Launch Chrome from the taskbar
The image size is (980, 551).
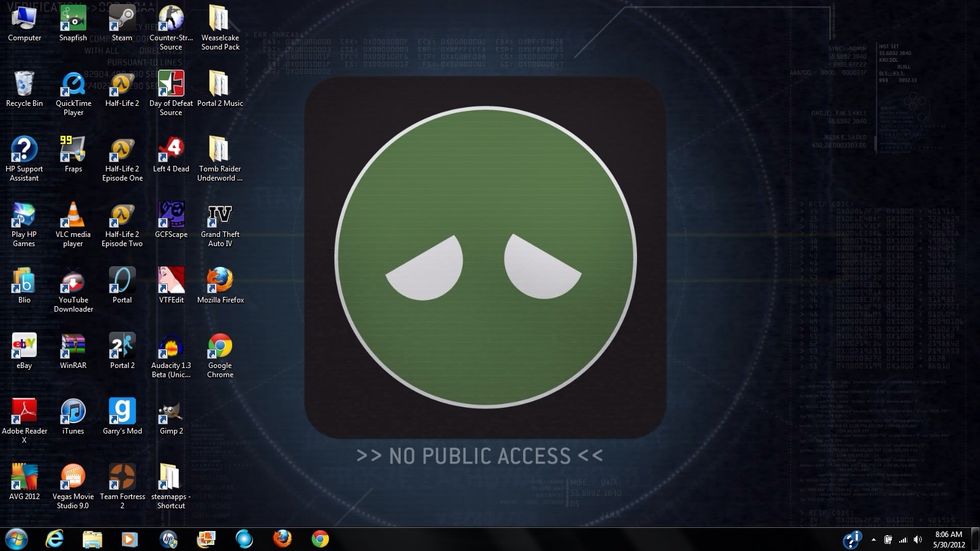(320, 539)
